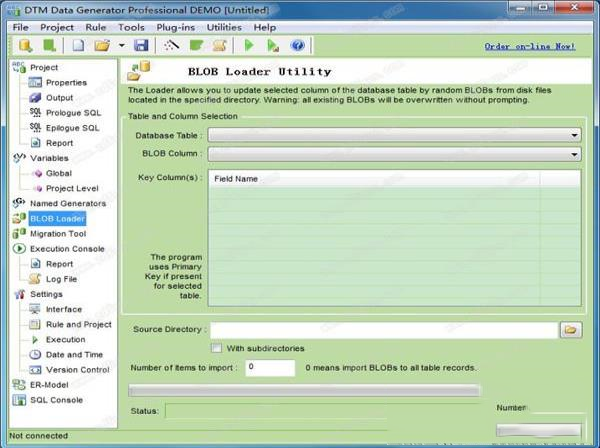The width and height of the screenshot is (600, 448).
Task: Open the File menu
Action: 20,28
